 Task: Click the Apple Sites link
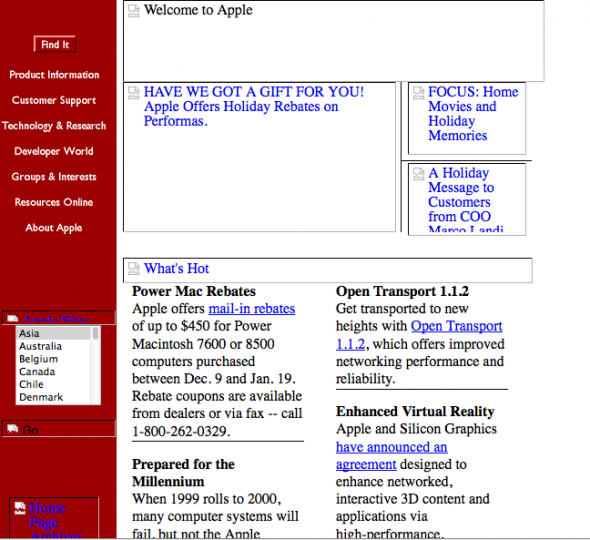click(56, 320)
